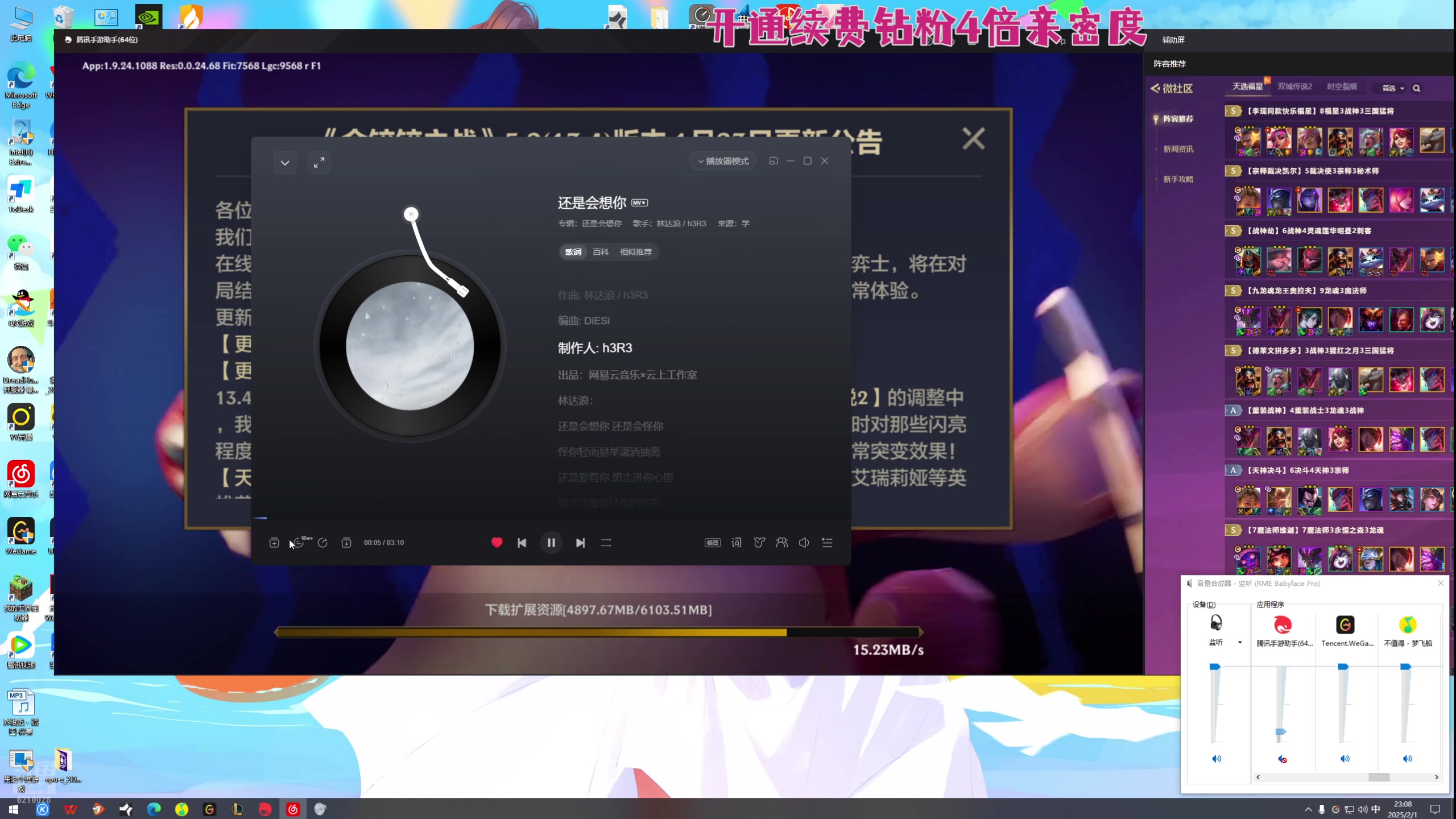Pause the playing song
Viewport: 1456px width, 819px height.
[x=551, y=543]
